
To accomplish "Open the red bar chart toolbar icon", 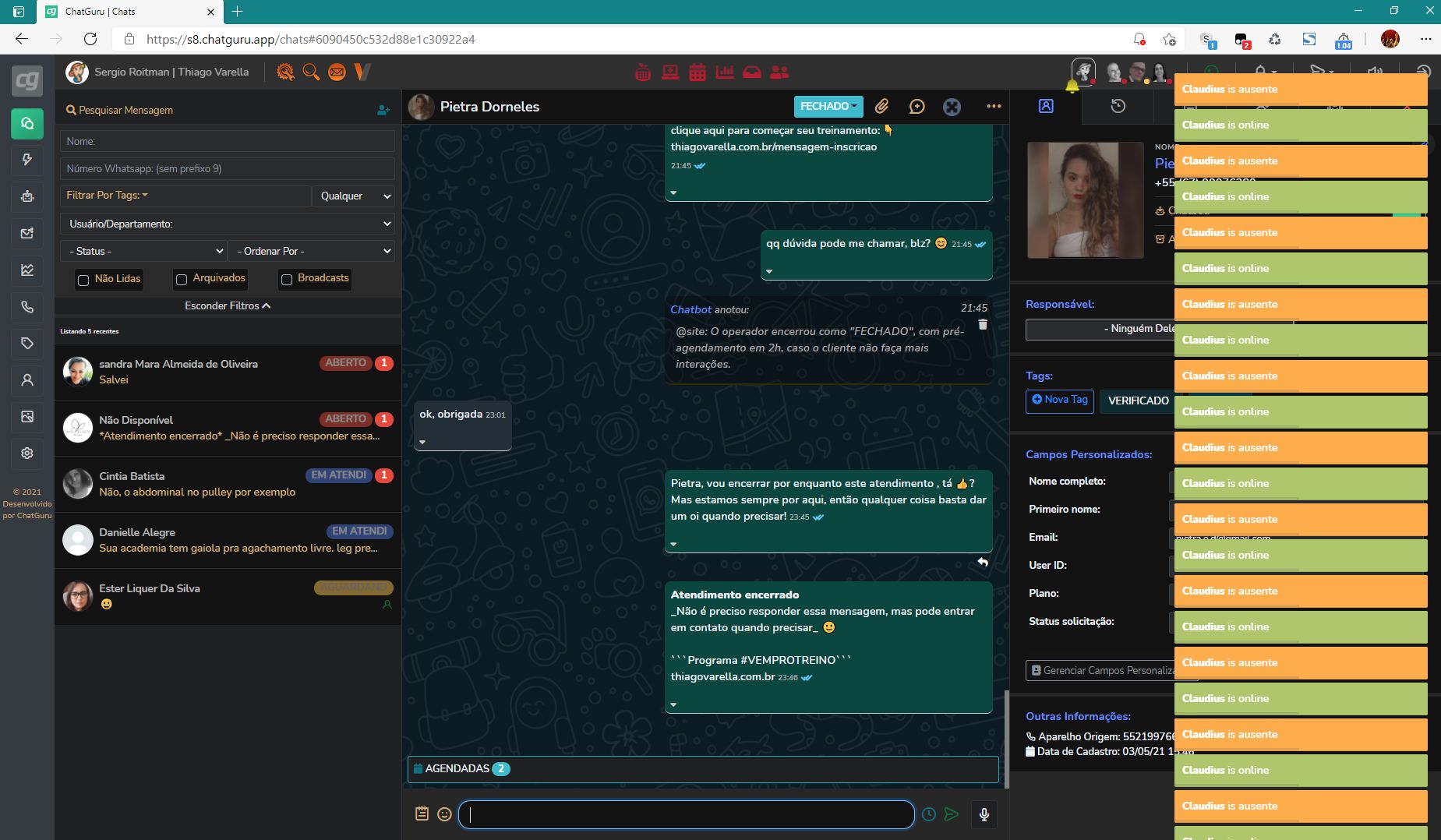I will coord(725,72).
